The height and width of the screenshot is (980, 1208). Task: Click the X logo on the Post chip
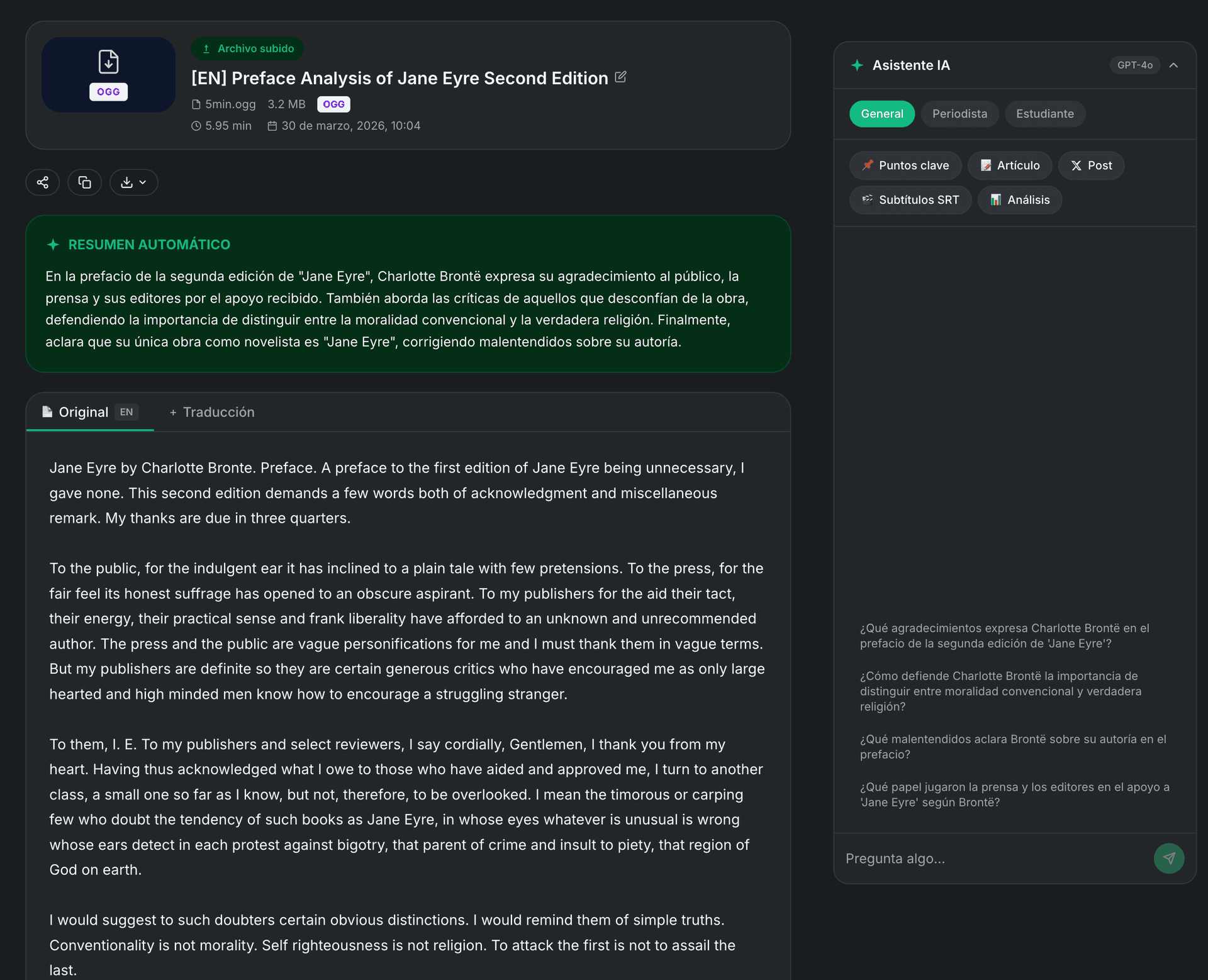(1077, 165)
